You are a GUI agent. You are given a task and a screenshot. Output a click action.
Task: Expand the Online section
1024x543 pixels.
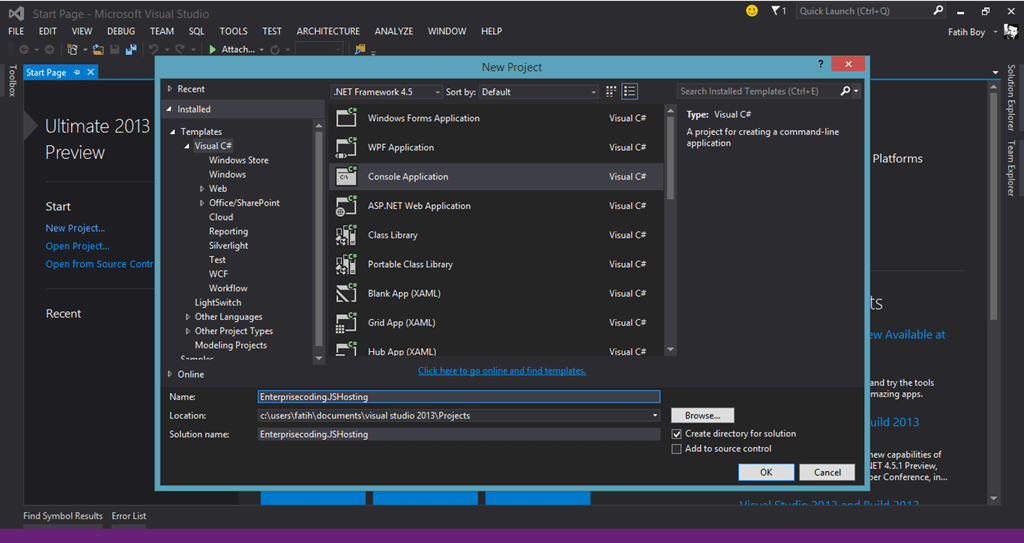(170, 374)
